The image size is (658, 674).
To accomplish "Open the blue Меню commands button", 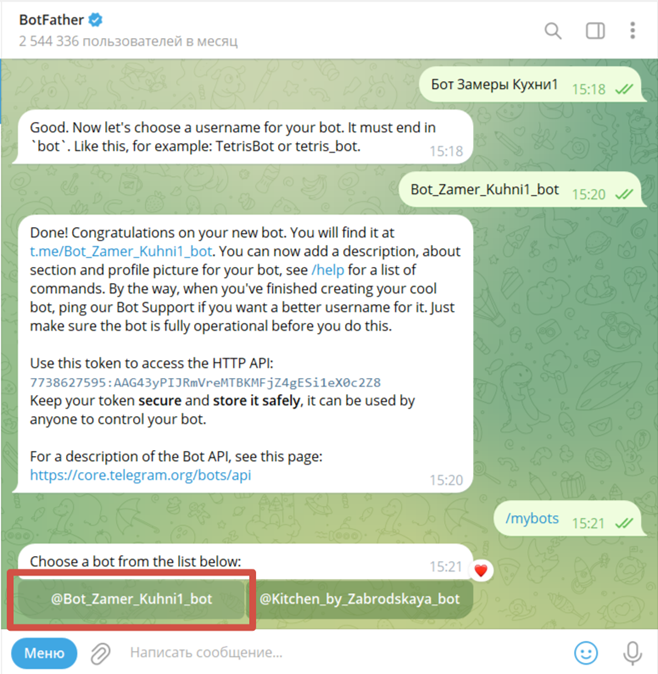I will coord(44,653).
